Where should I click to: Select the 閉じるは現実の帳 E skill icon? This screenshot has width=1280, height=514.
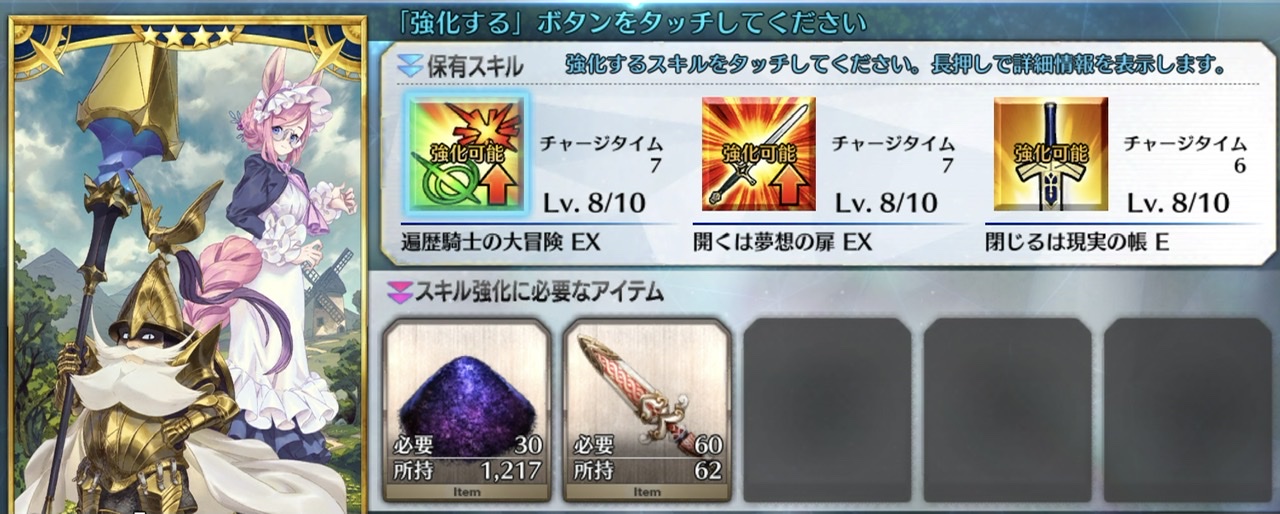[1051, 154]
